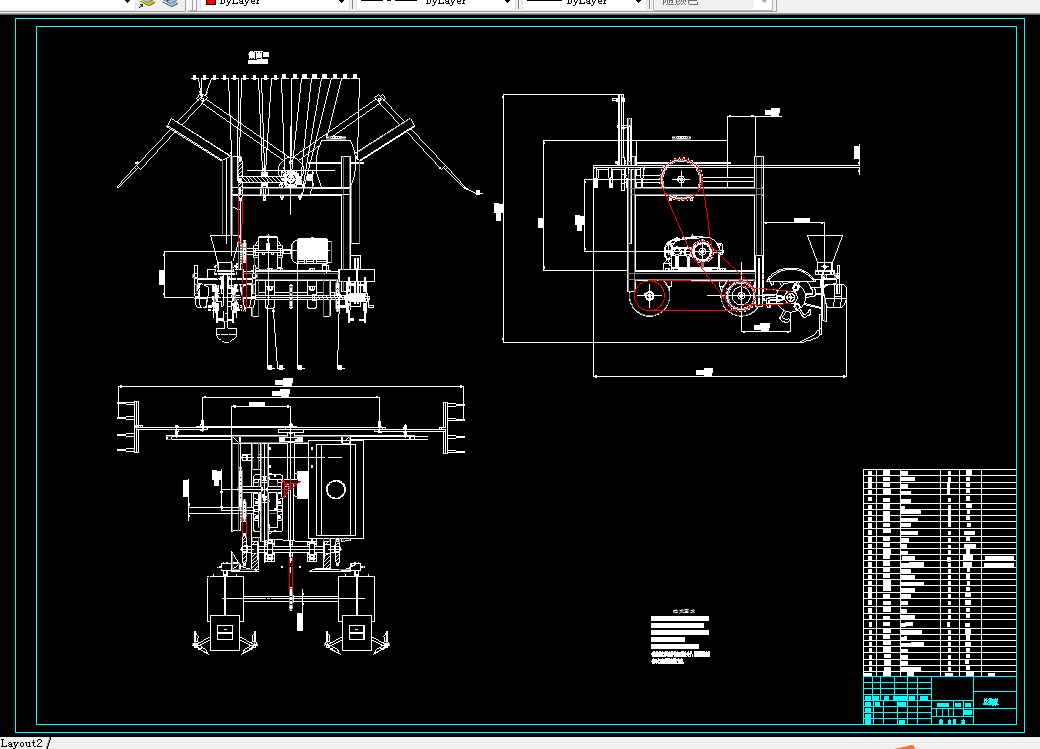
Task: Switch to the Layout2 tab
Action: 22,743
